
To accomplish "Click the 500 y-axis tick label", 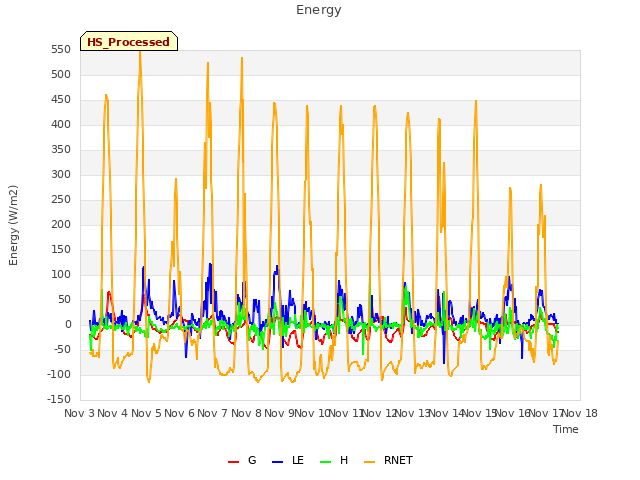I will pos(61,74).
